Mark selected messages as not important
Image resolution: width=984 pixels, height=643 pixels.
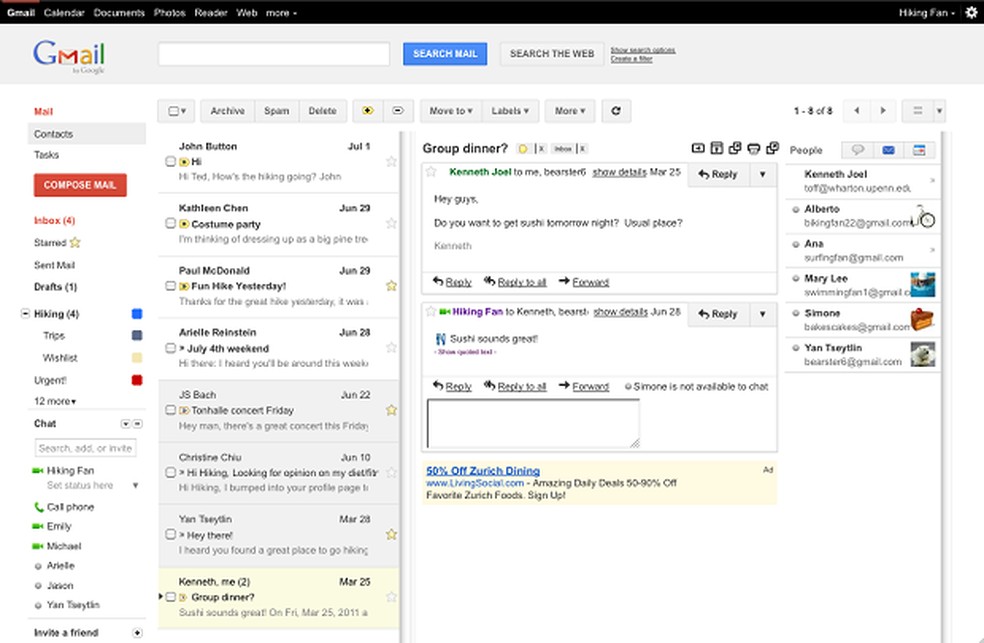(396, 110)
